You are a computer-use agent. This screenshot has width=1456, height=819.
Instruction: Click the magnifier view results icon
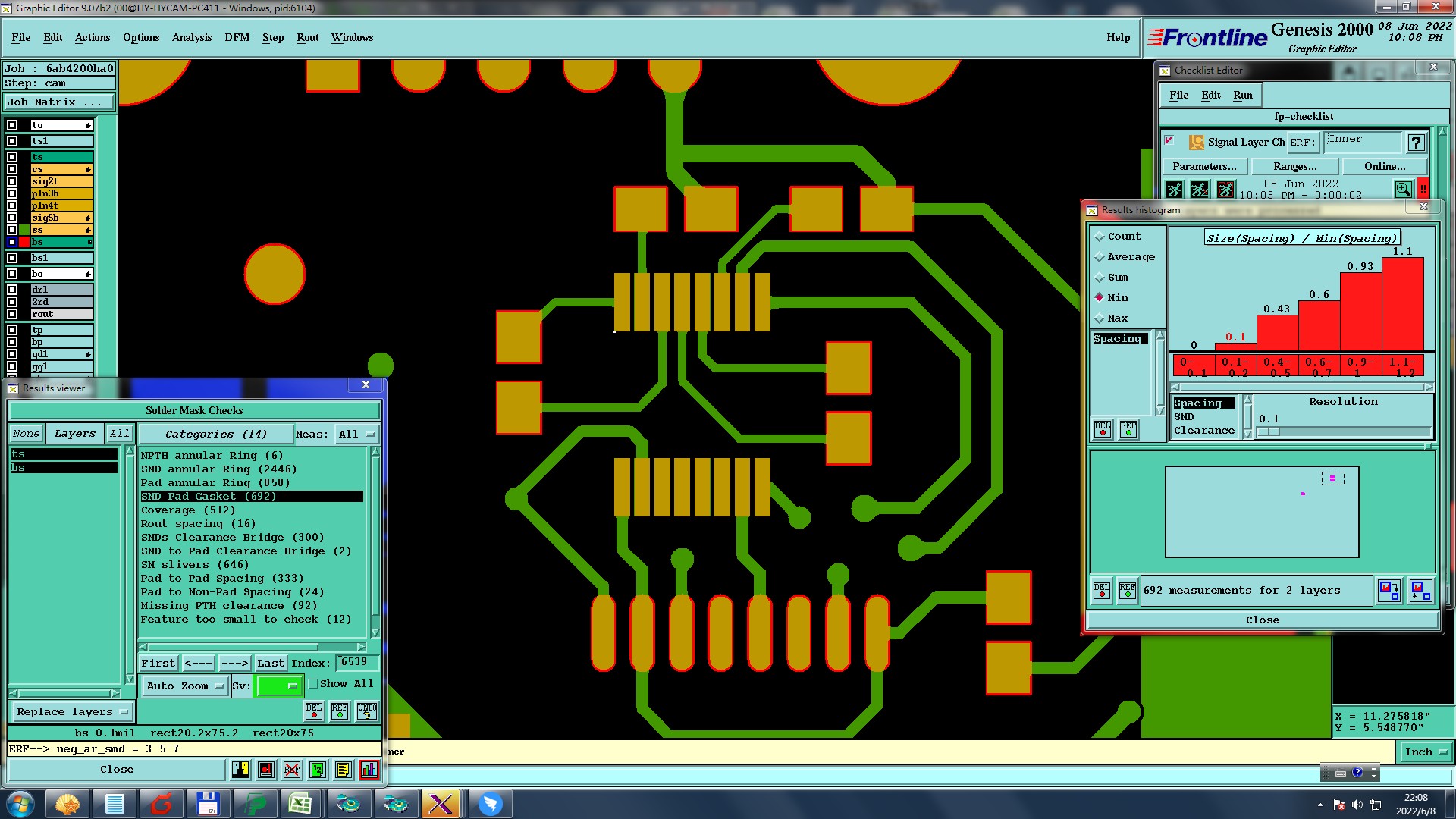(x=1403, y=189)
